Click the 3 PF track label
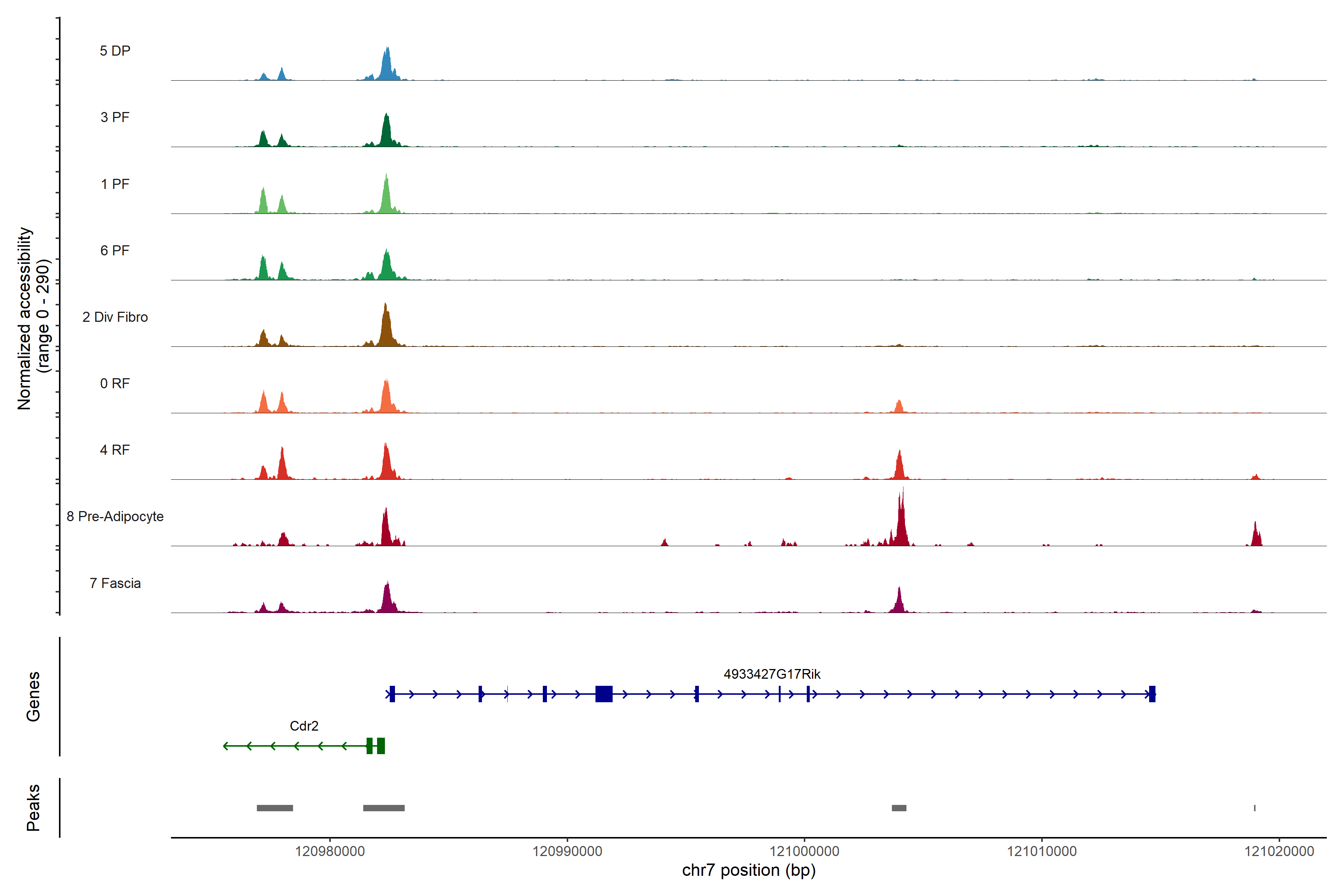Viewport: 1344px width, 896px height. tap(115, 117)
